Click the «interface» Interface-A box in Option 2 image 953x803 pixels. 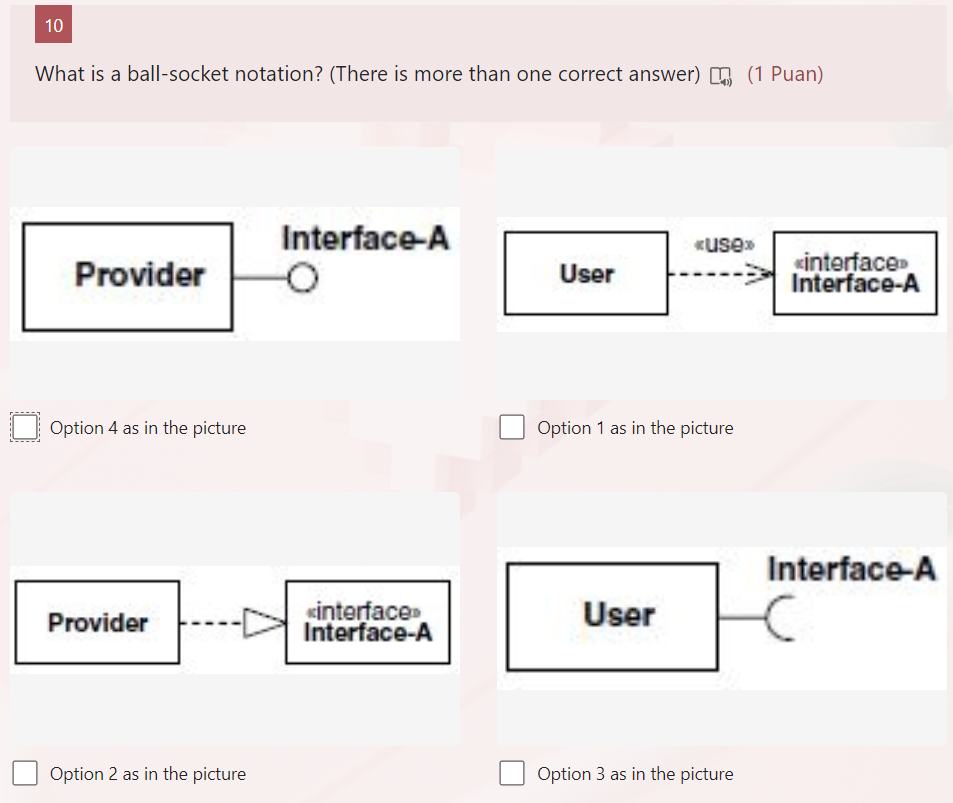point(367,621)
